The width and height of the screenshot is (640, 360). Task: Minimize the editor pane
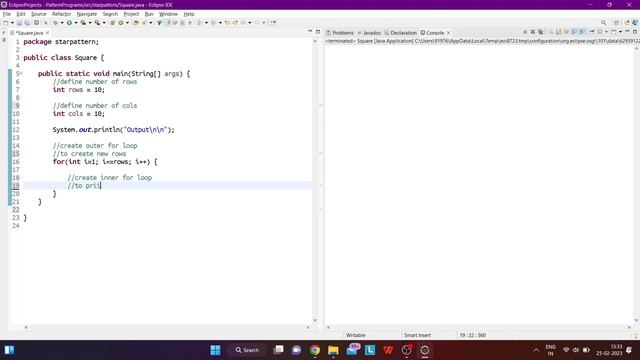310,31
